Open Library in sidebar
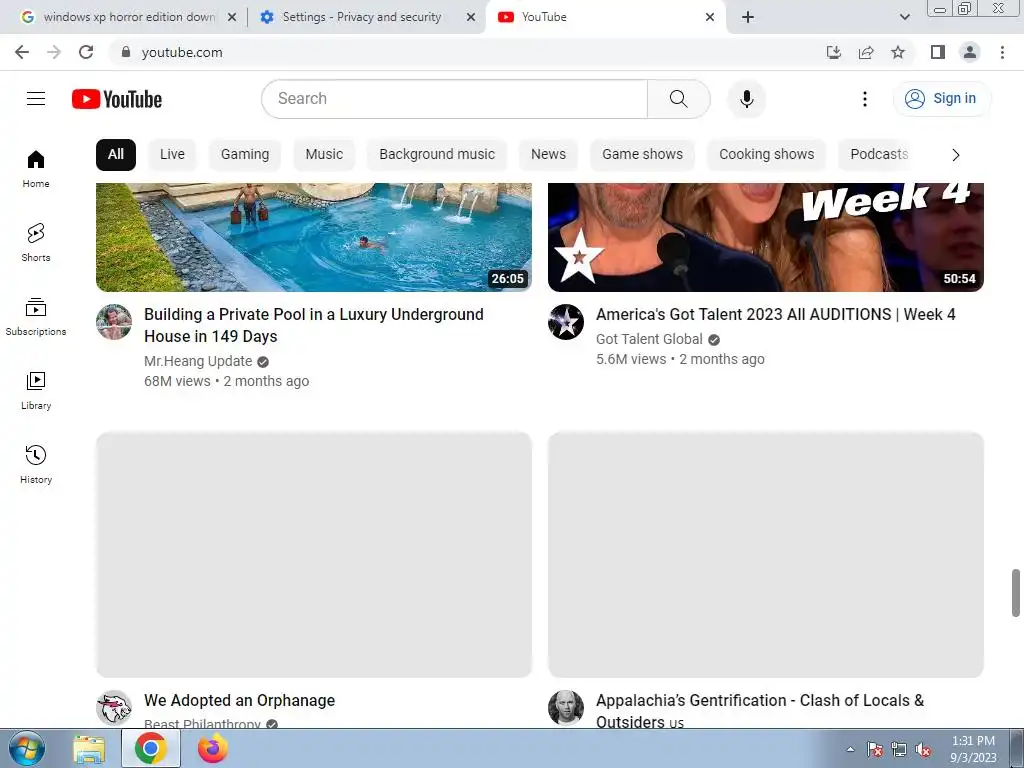Image resolution: width=1024 pixels, height=768 pixels. [36, 390]
